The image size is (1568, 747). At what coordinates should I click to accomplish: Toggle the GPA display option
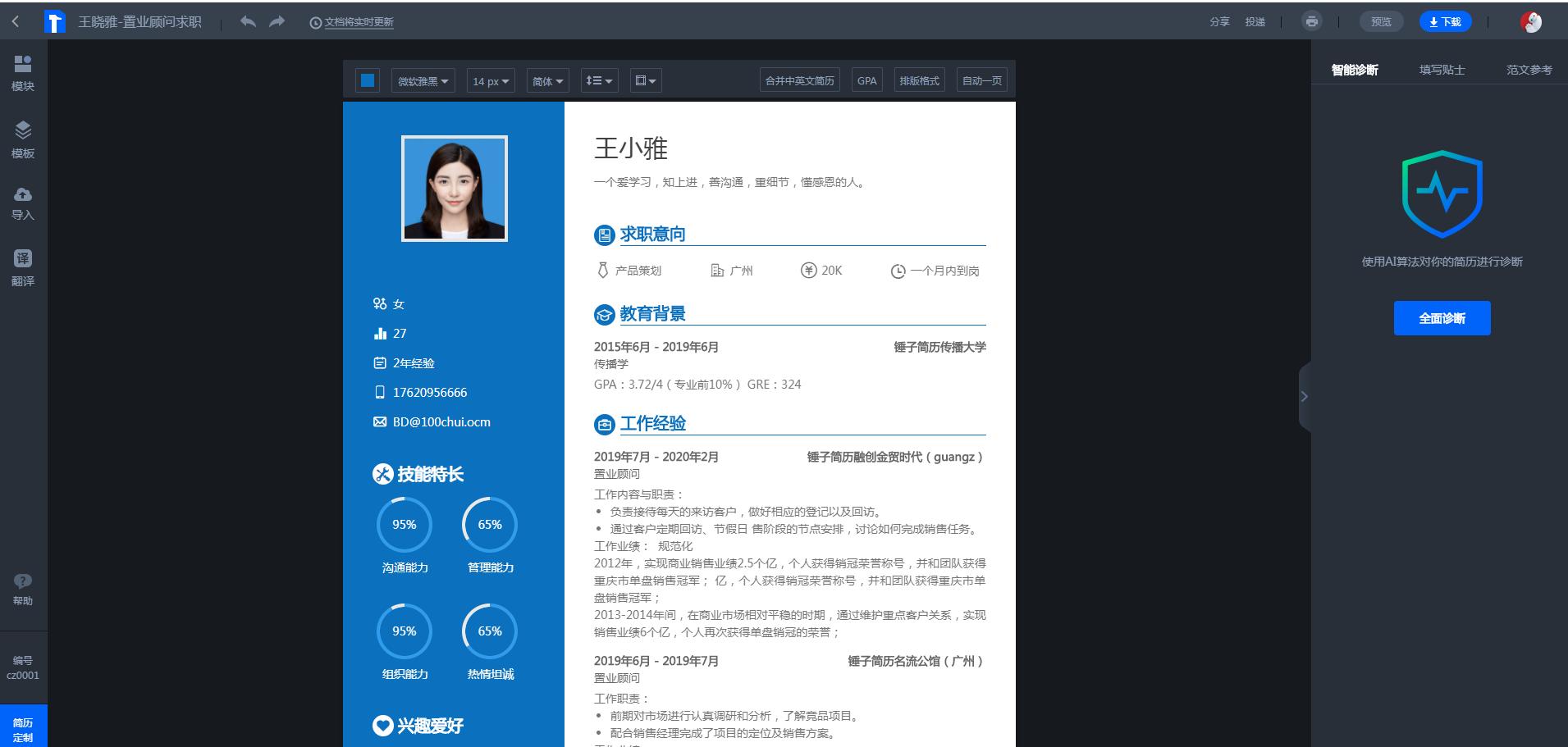pos(866,80)
